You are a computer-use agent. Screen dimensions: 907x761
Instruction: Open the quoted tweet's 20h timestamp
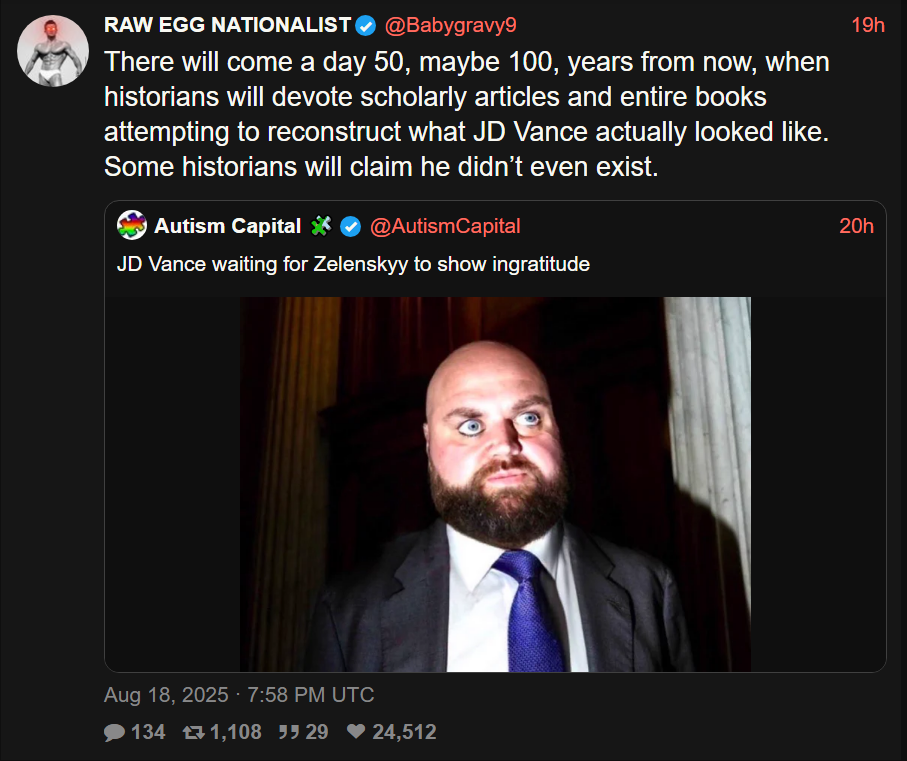click(x=856, y=226)
